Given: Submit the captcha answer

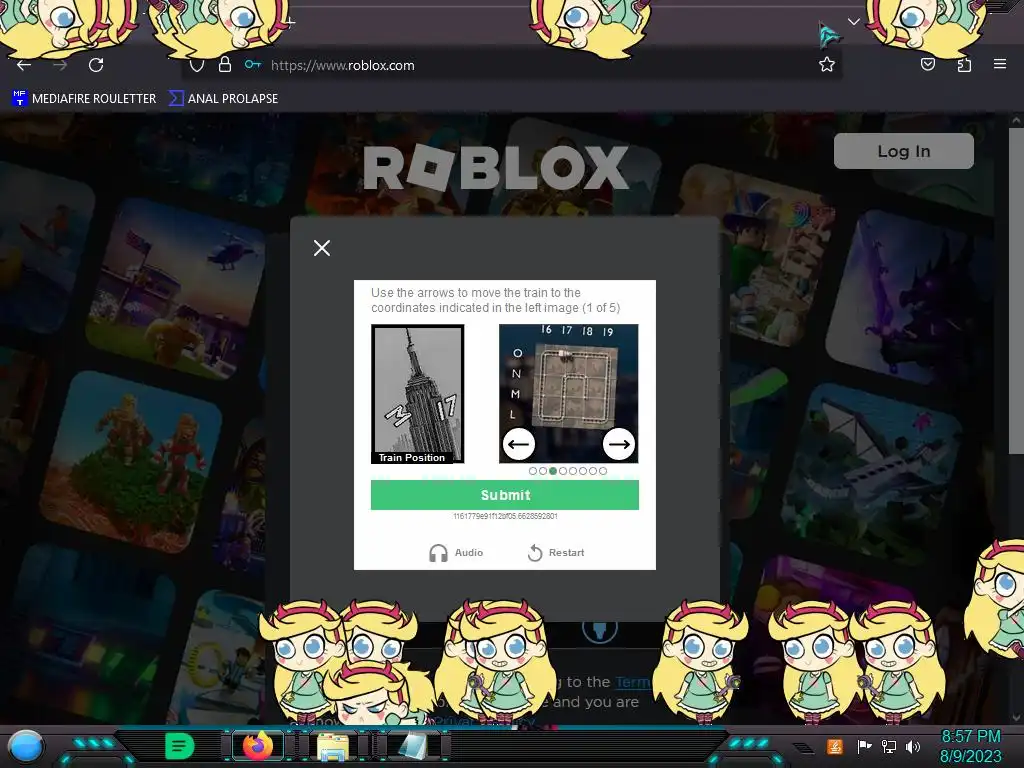Looking at the screenshot, I should 505,495.
